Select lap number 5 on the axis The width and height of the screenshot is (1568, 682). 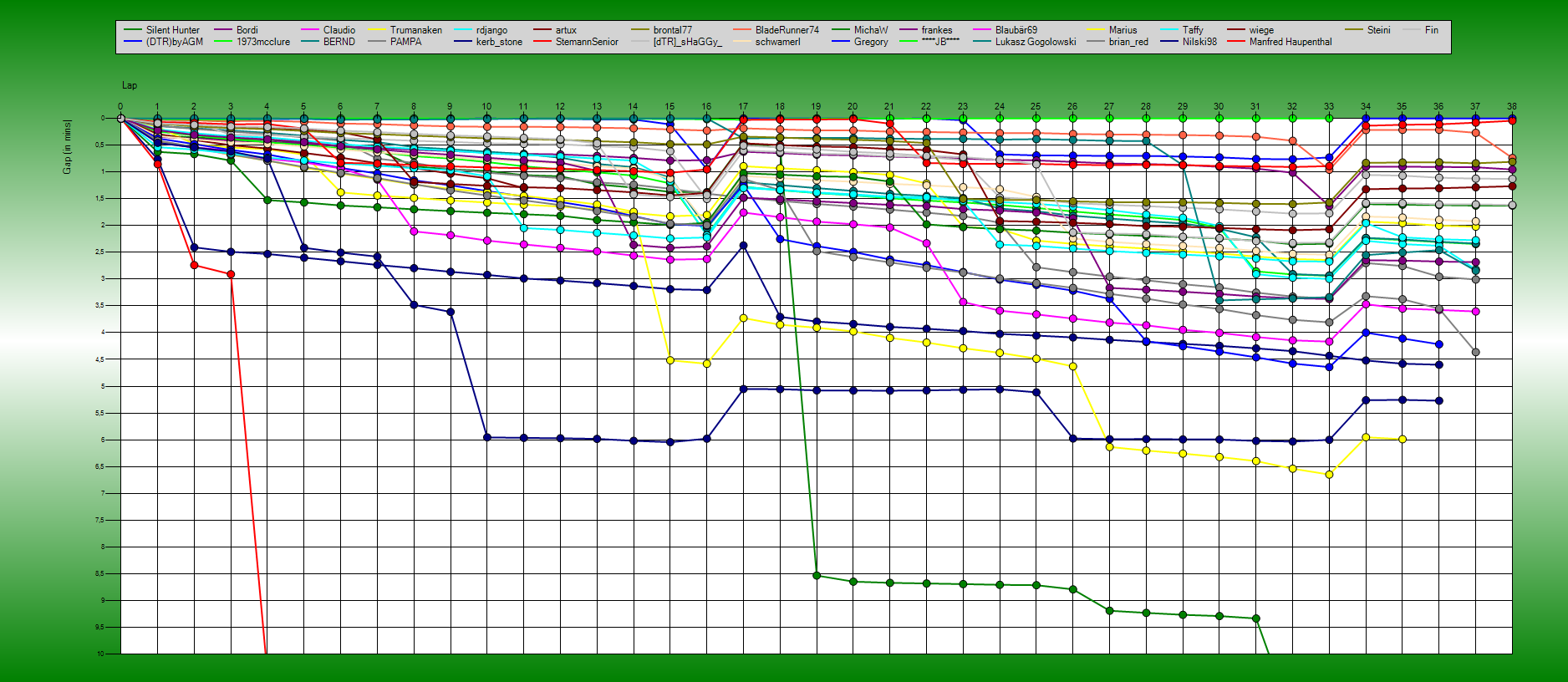pos(303,107)
